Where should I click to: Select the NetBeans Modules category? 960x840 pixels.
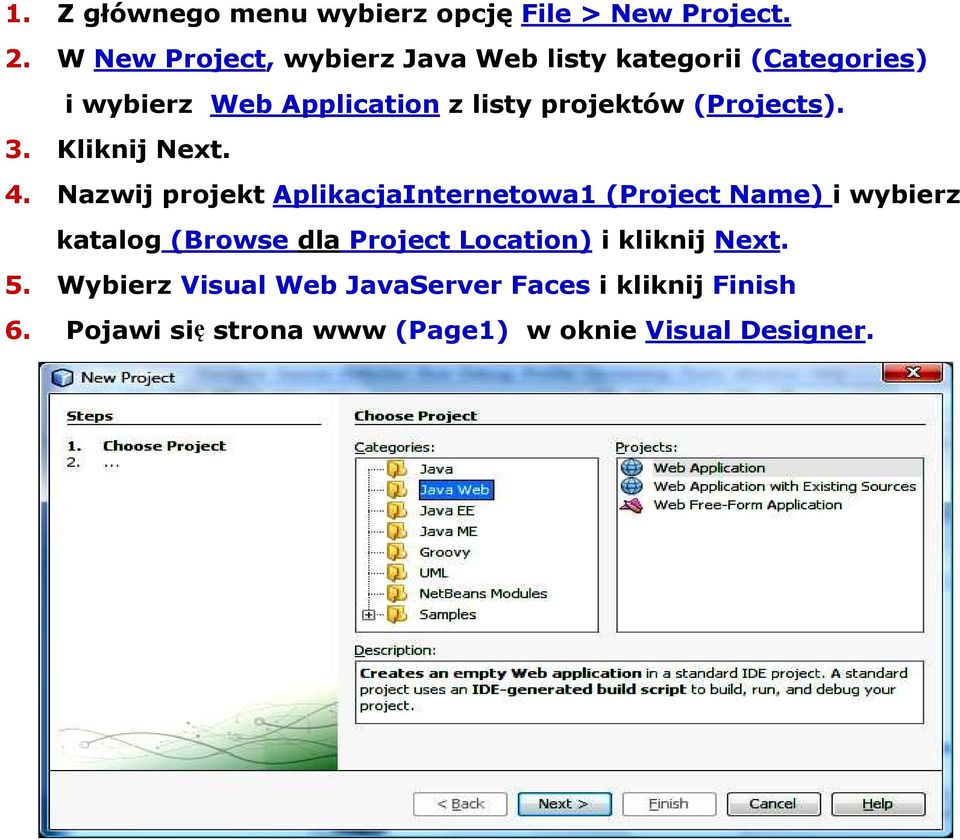click(x=483, y=594)
